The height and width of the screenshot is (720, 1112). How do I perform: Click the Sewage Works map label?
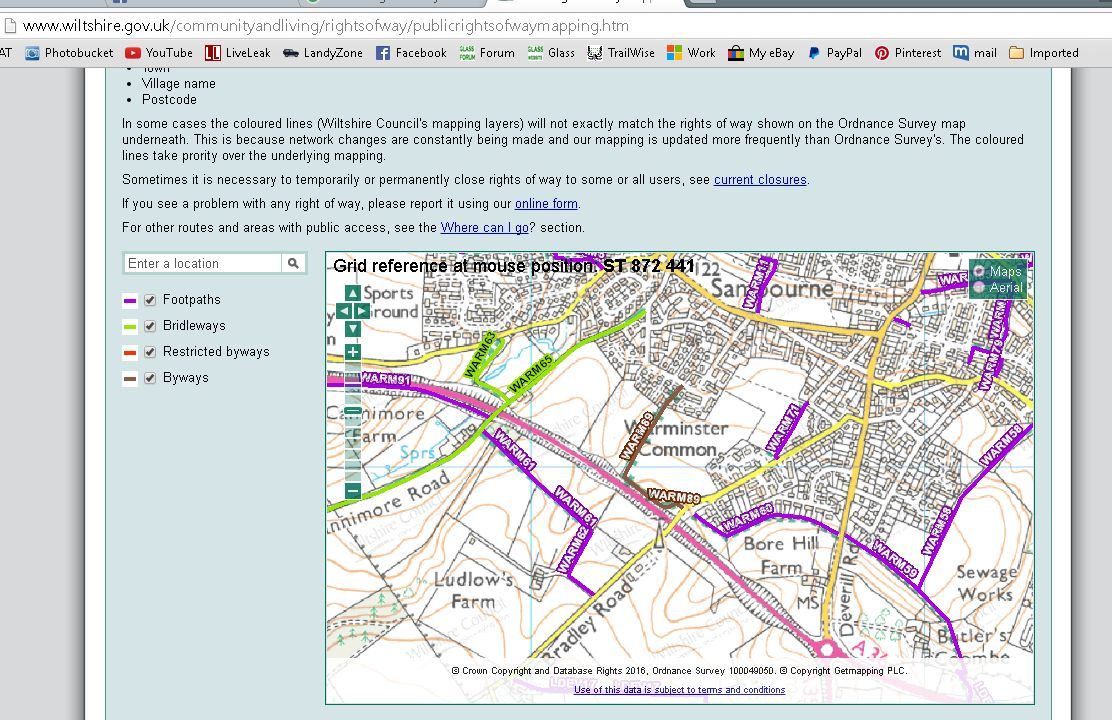coord(986,583)
